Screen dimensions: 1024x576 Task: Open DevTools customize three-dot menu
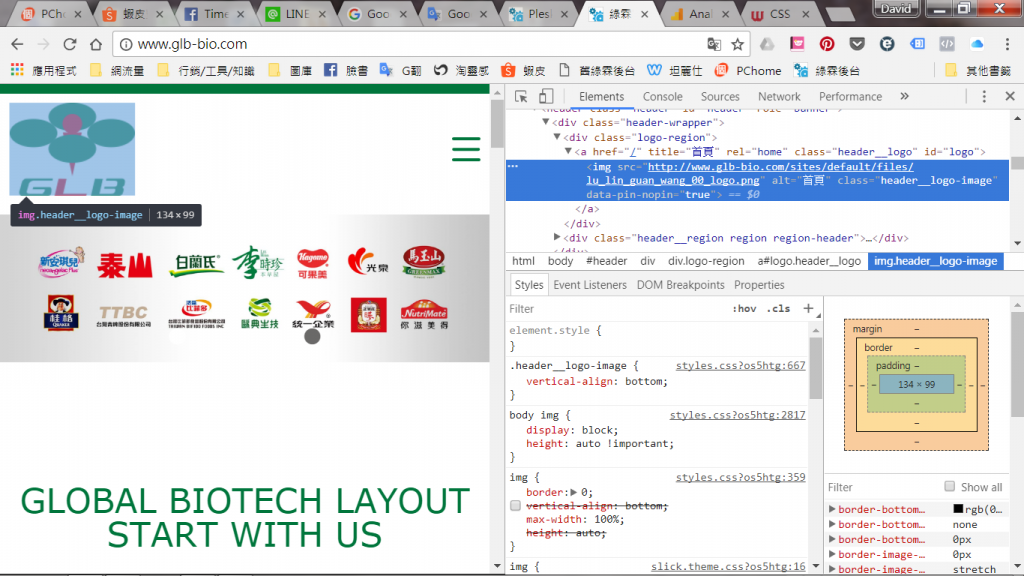[x=984, y=97]
